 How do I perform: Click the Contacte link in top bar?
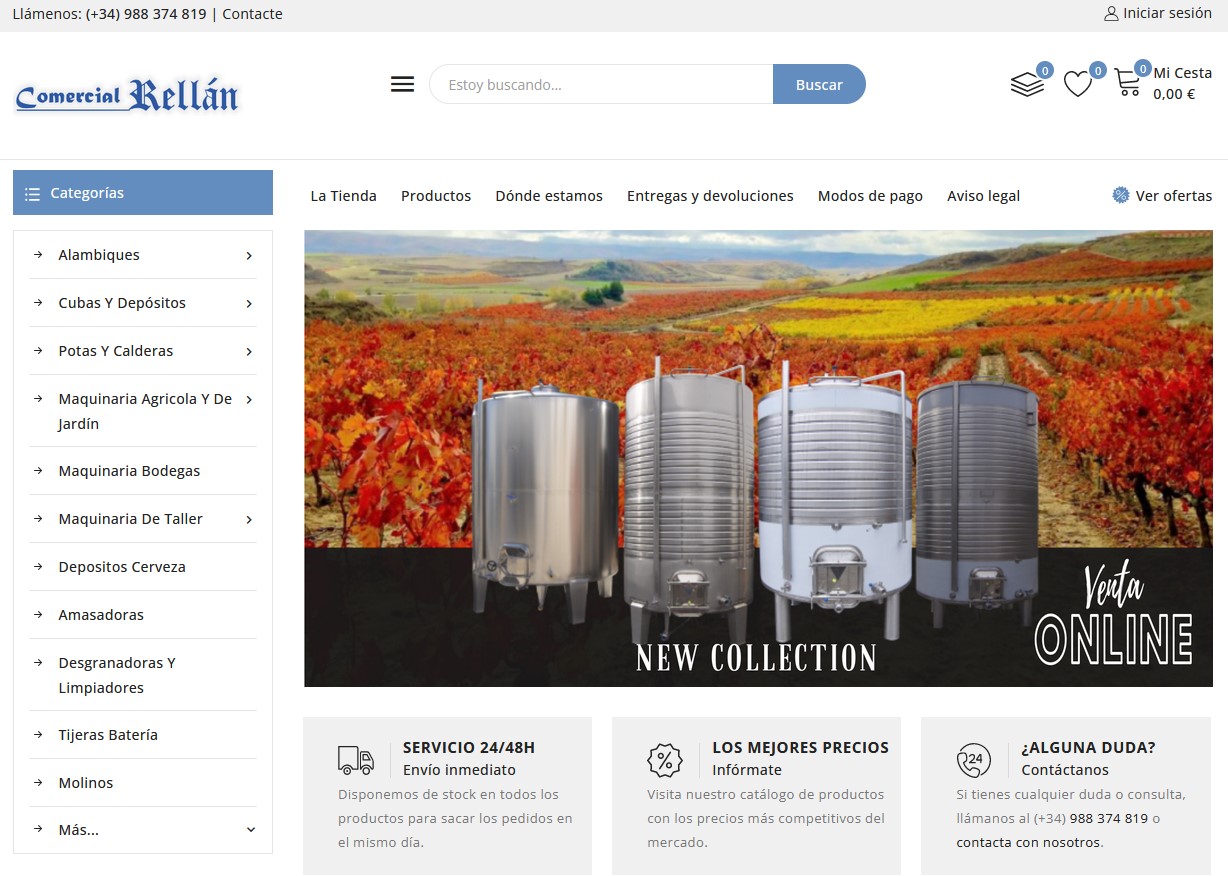(252, 14)
